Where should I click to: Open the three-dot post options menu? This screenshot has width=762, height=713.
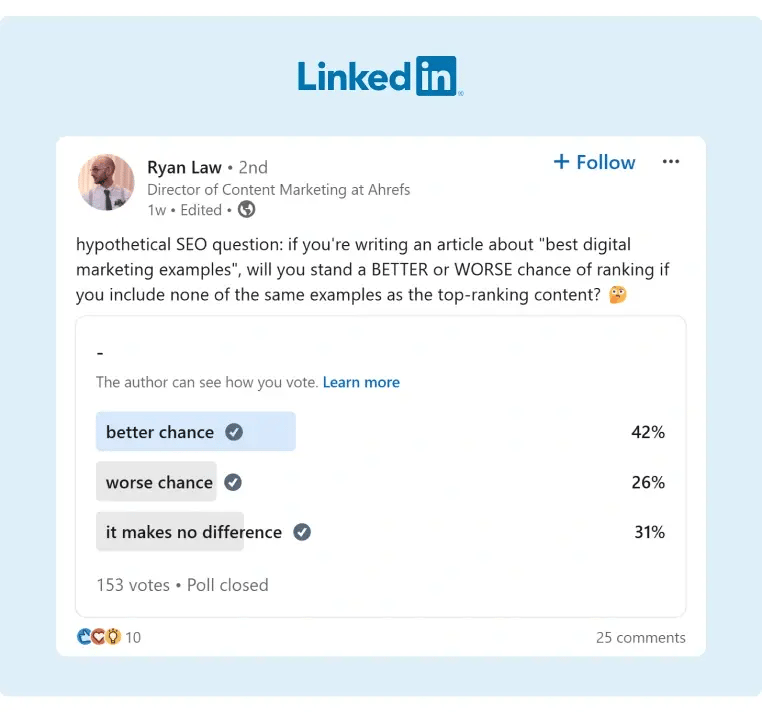[671, 162]
